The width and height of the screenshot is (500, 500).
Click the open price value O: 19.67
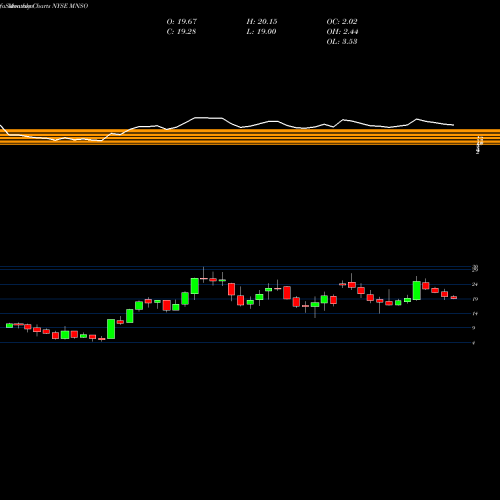click(182, 22)
